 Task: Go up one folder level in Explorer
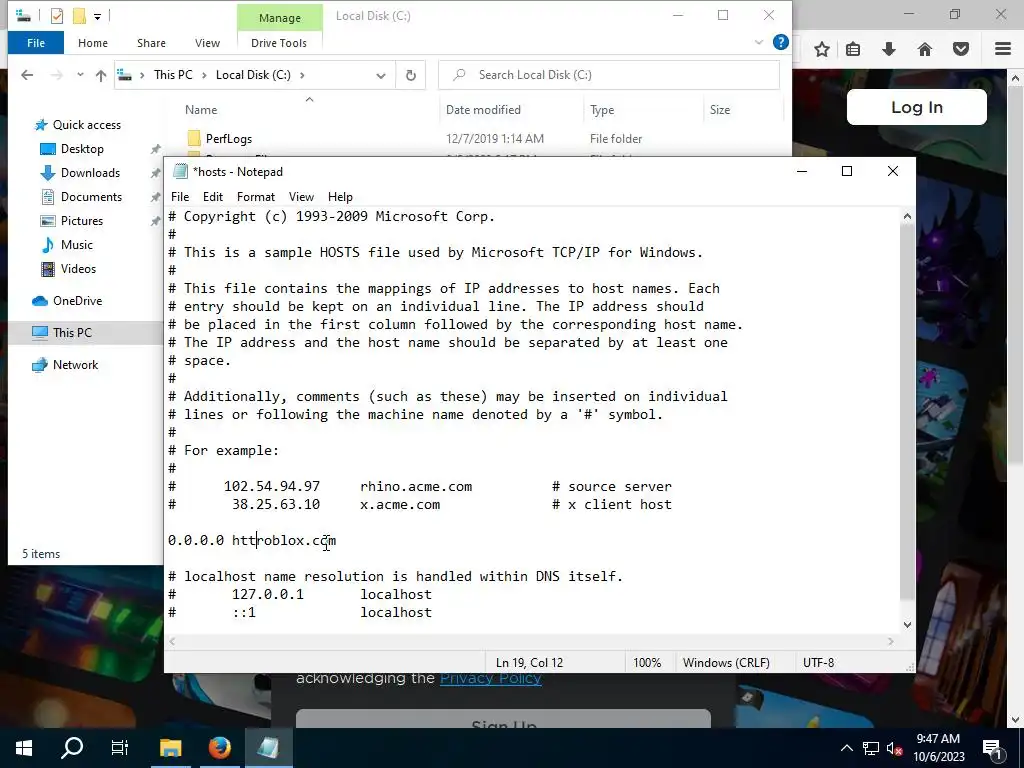101,75
